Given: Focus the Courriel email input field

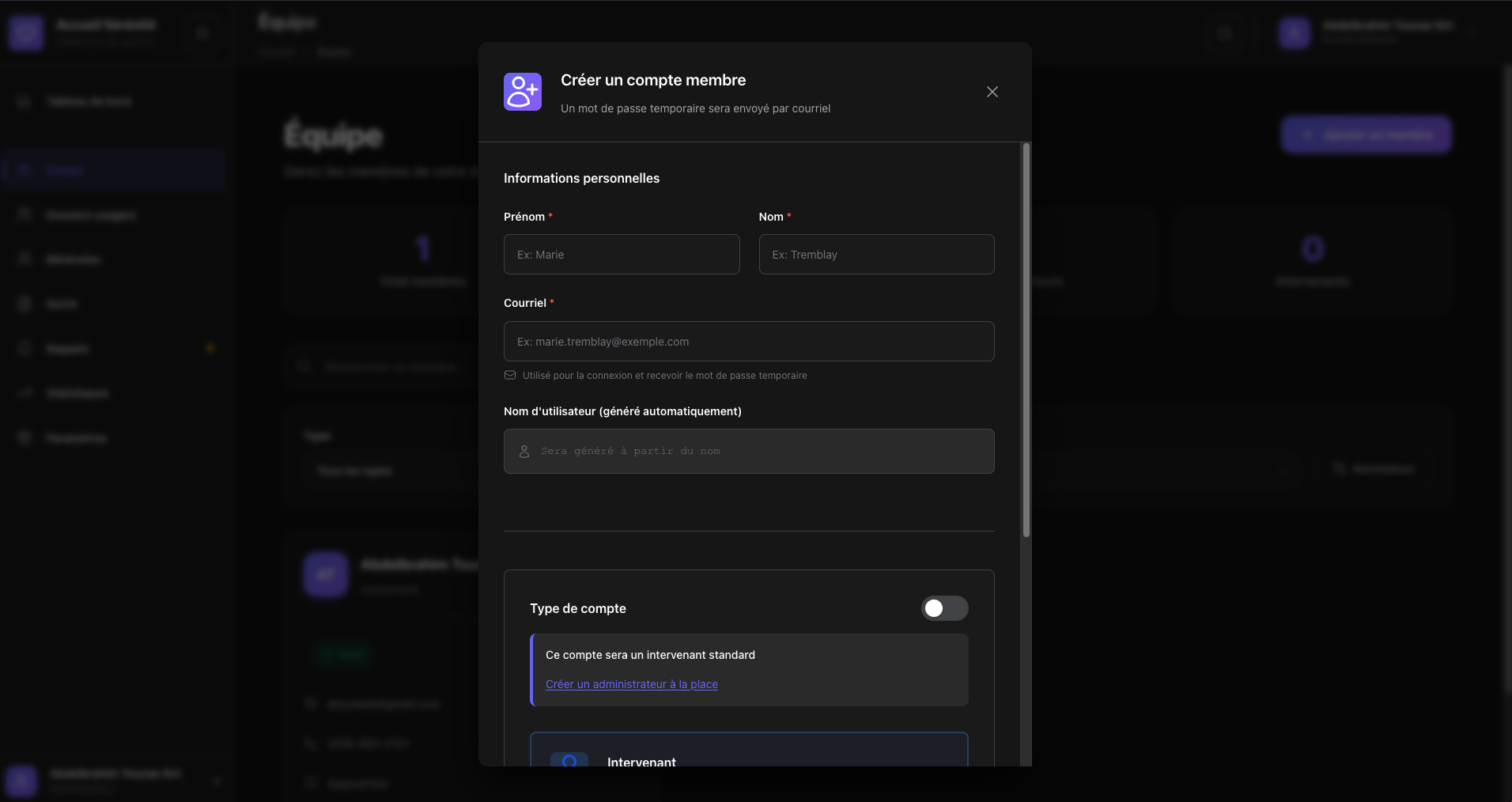Looking at the screenshot, I should [748, 342].
